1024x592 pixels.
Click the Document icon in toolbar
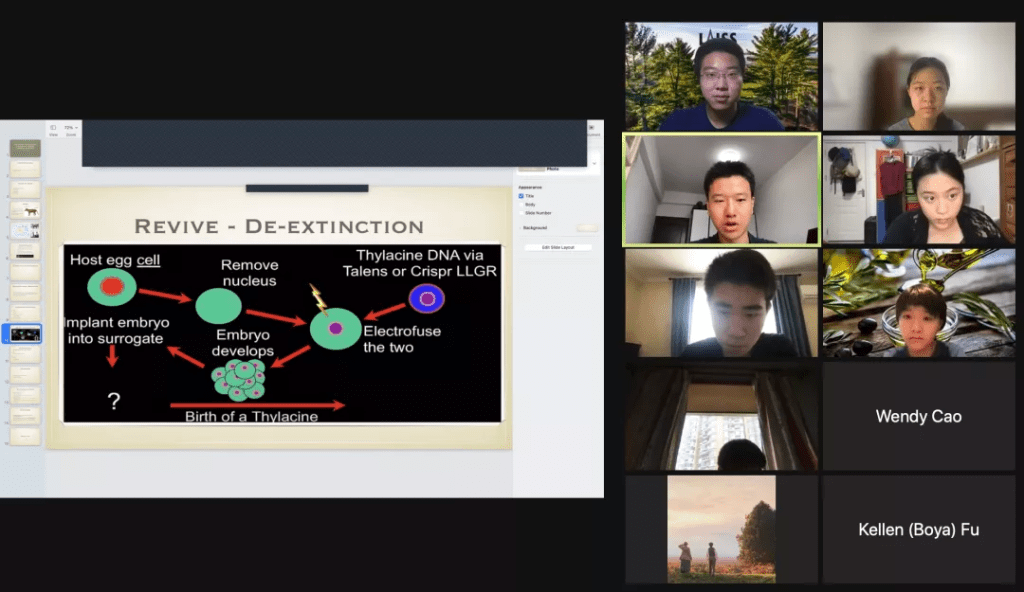click(594, 129)
